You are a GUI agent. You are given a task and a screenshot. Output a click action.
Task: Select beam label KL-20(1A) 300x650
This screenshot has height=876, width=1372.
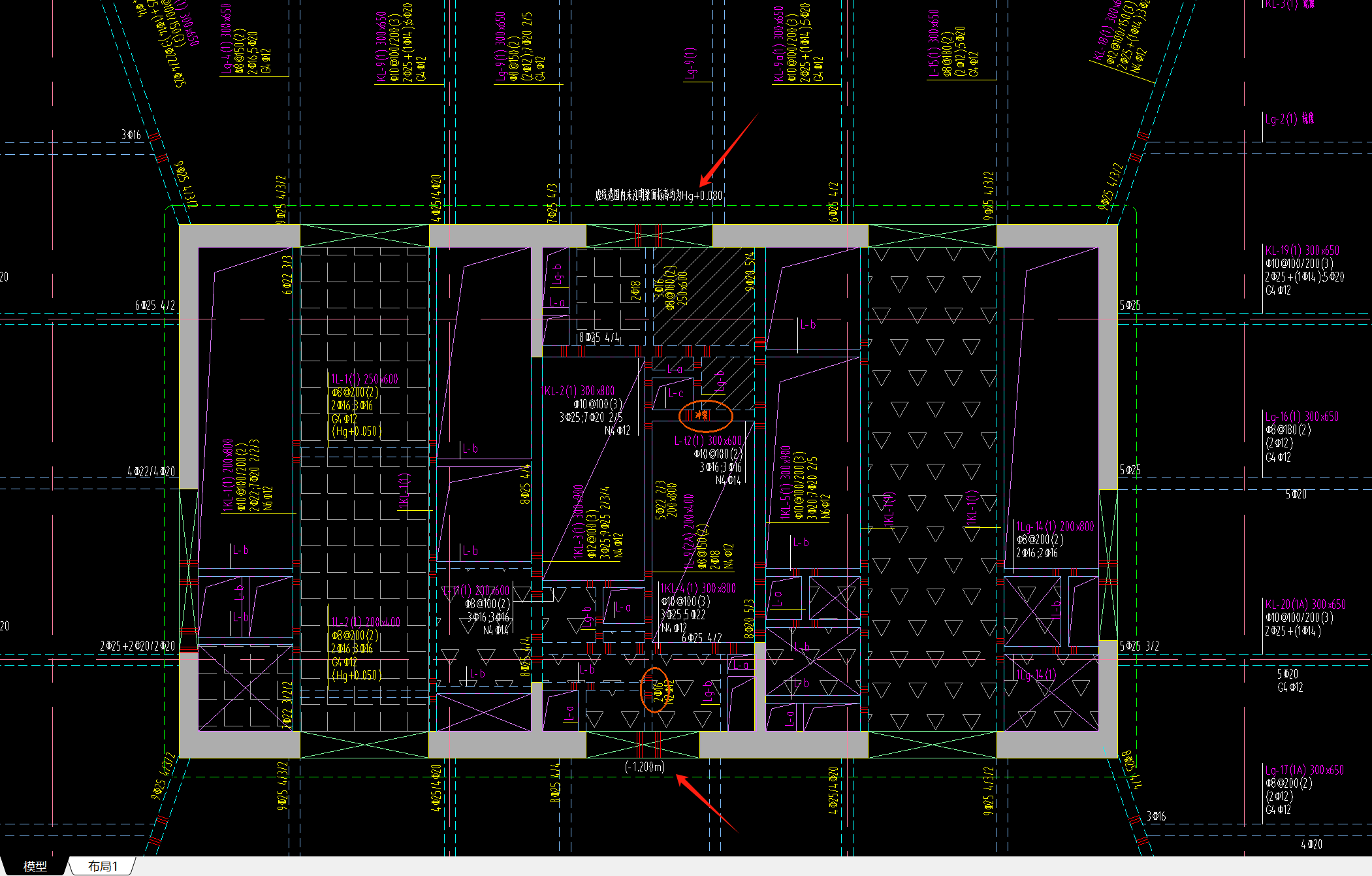coord(1305,604)
